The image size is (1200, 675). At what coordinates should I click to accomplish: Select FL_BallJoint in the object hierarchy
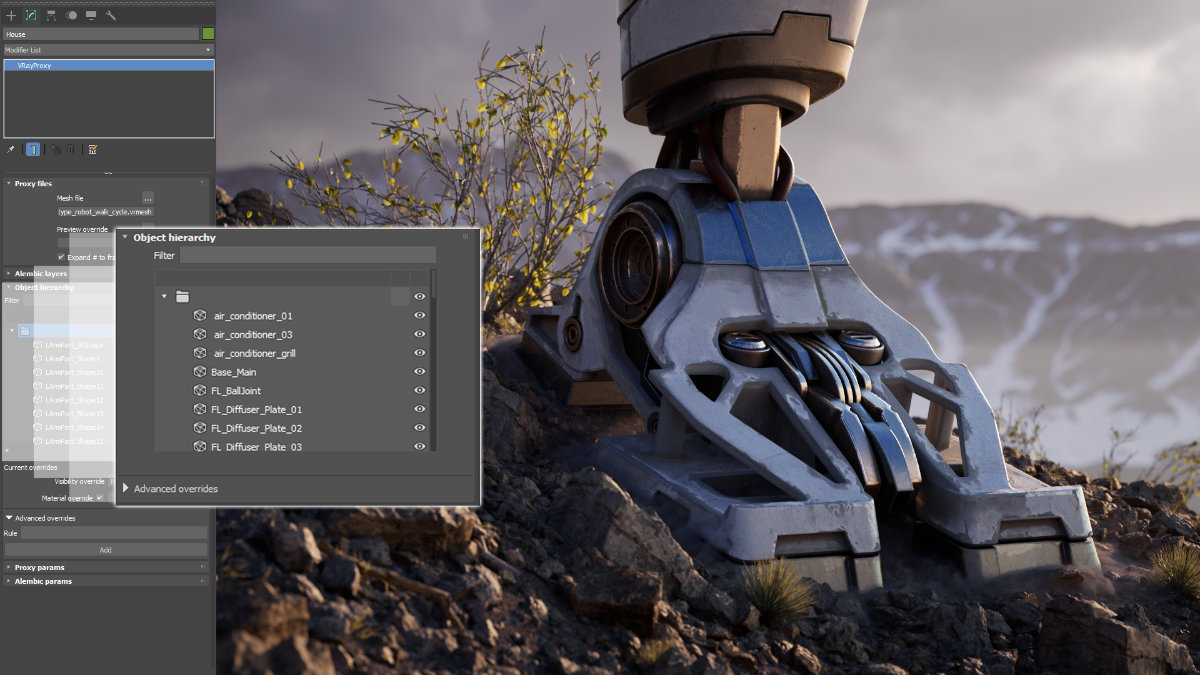(x=236, y=391)
